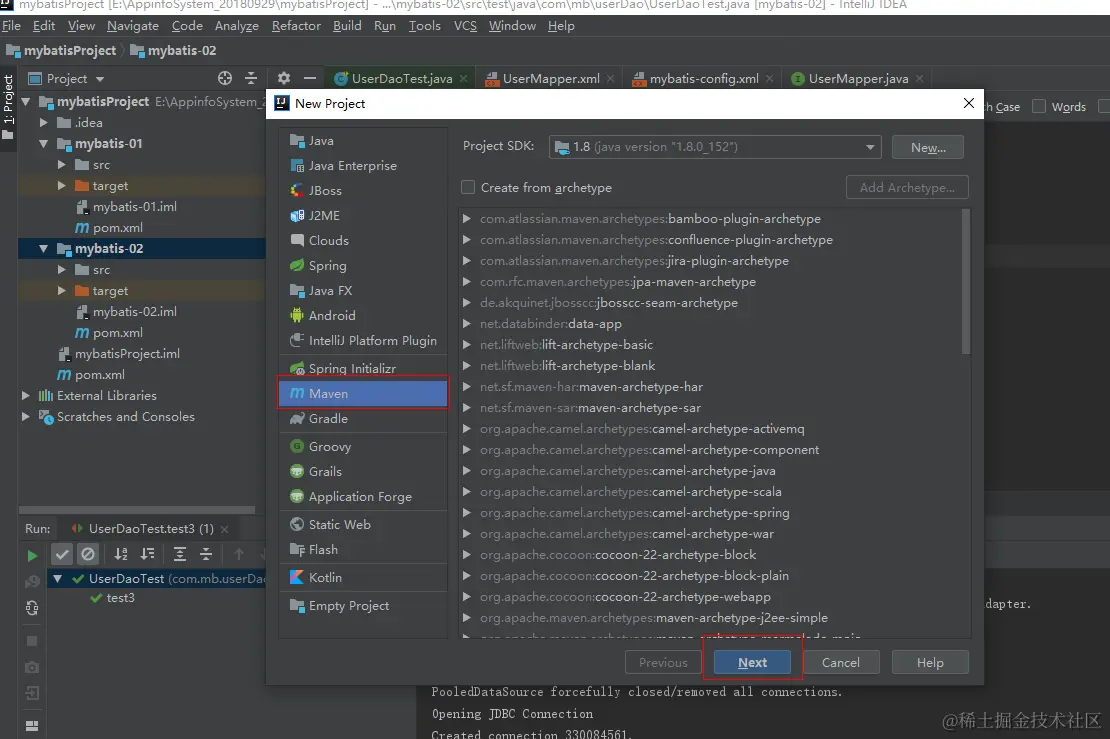
Task: Collapse the mybatis-02 module
Action: 43,248
